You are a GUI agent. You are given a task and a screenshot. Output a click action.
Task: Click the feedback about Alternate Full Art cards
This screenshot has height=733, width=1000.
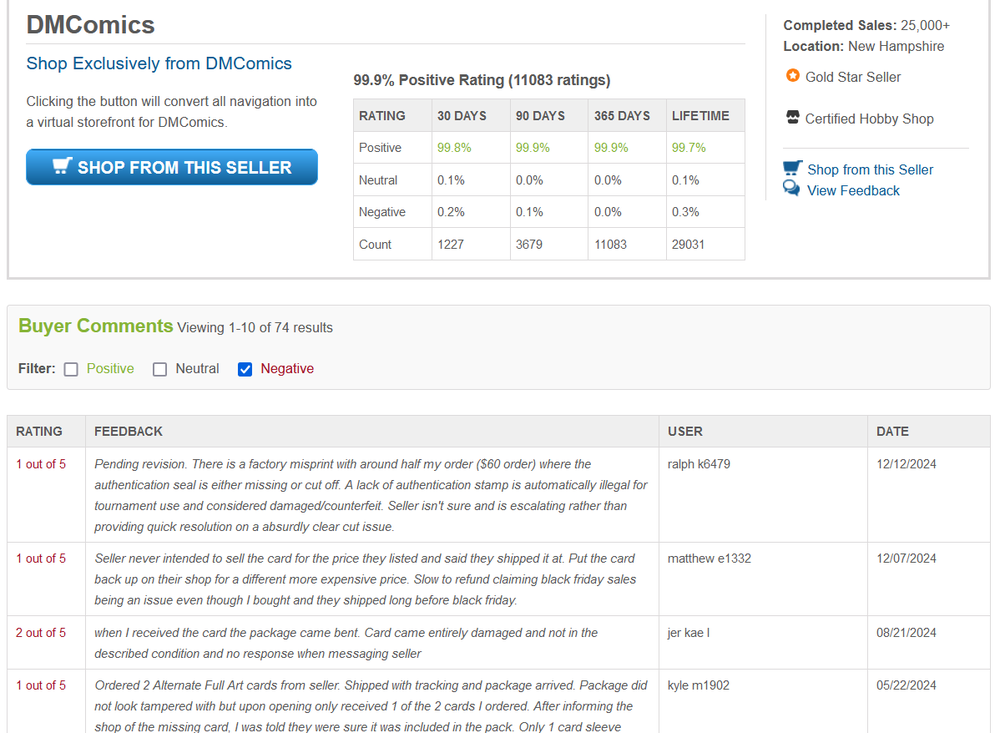pyautogui.click(x=371, y=706)
